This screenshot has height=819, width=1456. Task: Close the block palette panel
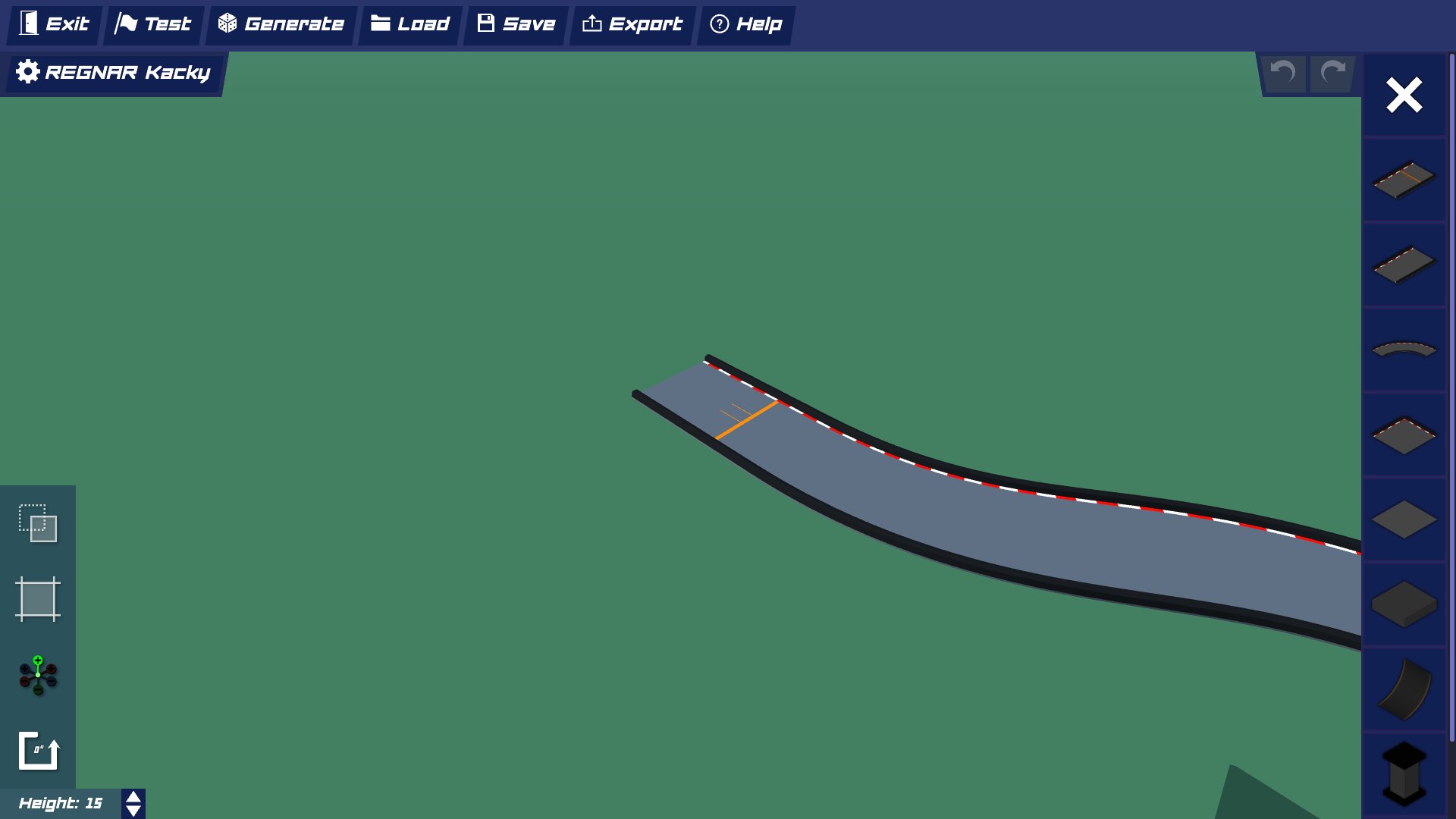point(1404,96)
